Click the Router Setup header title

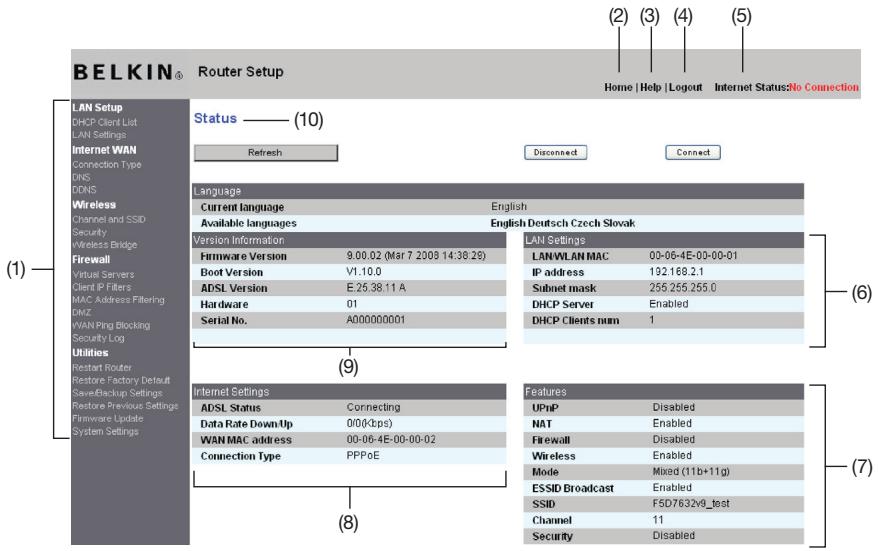(x=241, y=72)
